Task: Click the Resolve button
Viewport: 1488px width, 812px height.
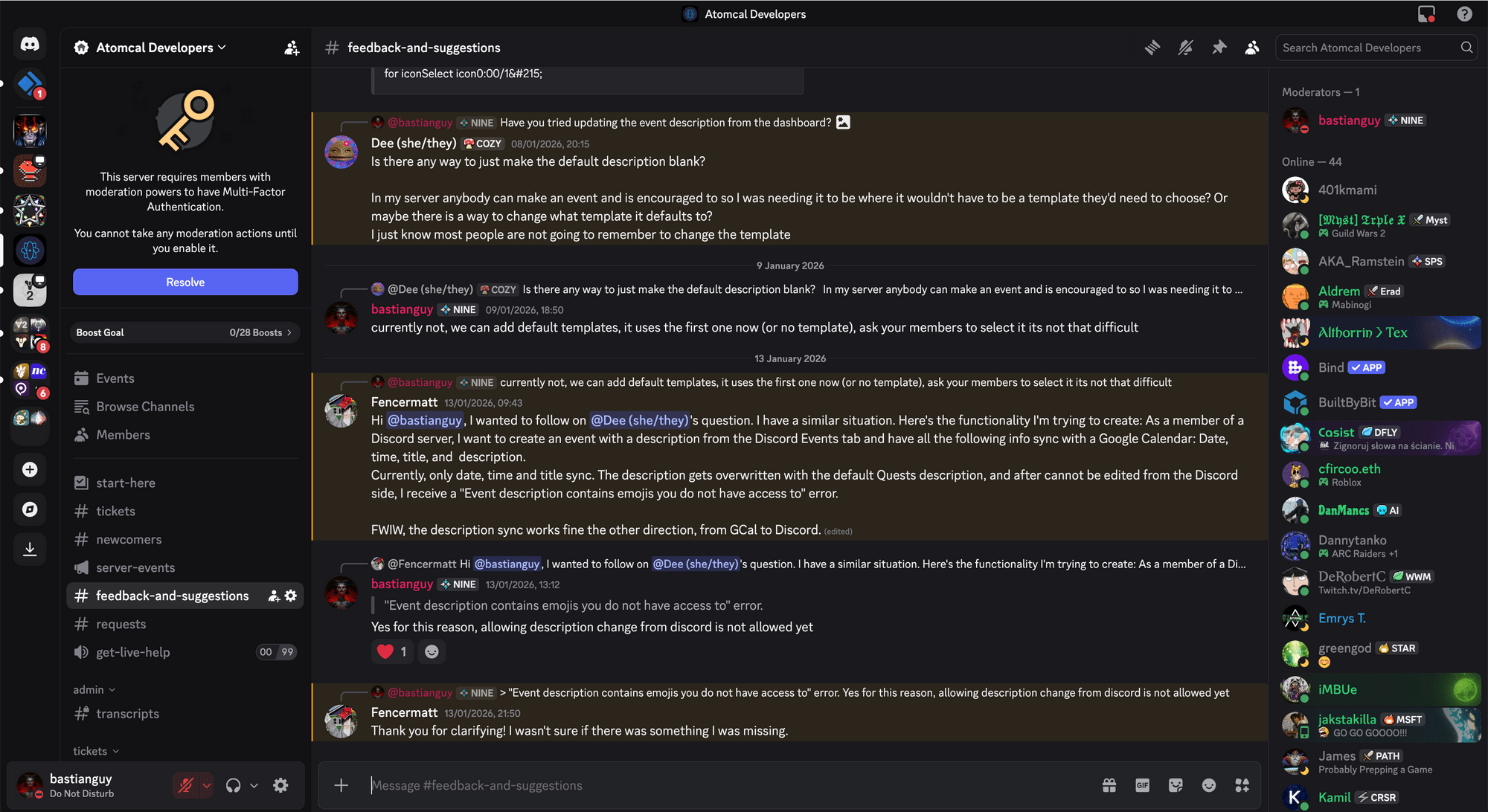Action: pos(185,282)
